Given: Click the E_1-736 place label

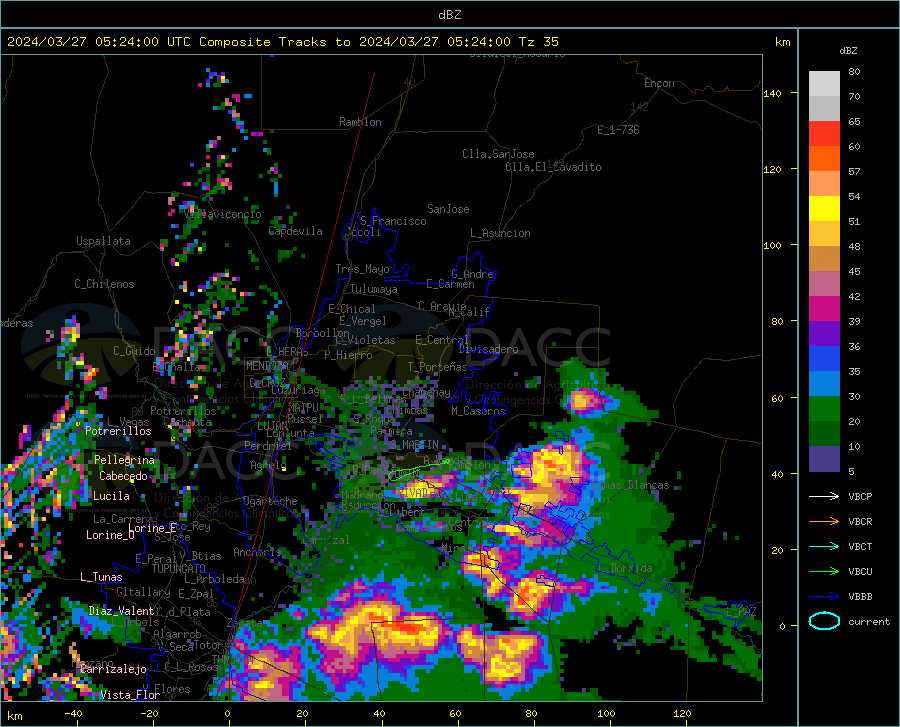Looking at the screenshot, I should click(618, 130).
